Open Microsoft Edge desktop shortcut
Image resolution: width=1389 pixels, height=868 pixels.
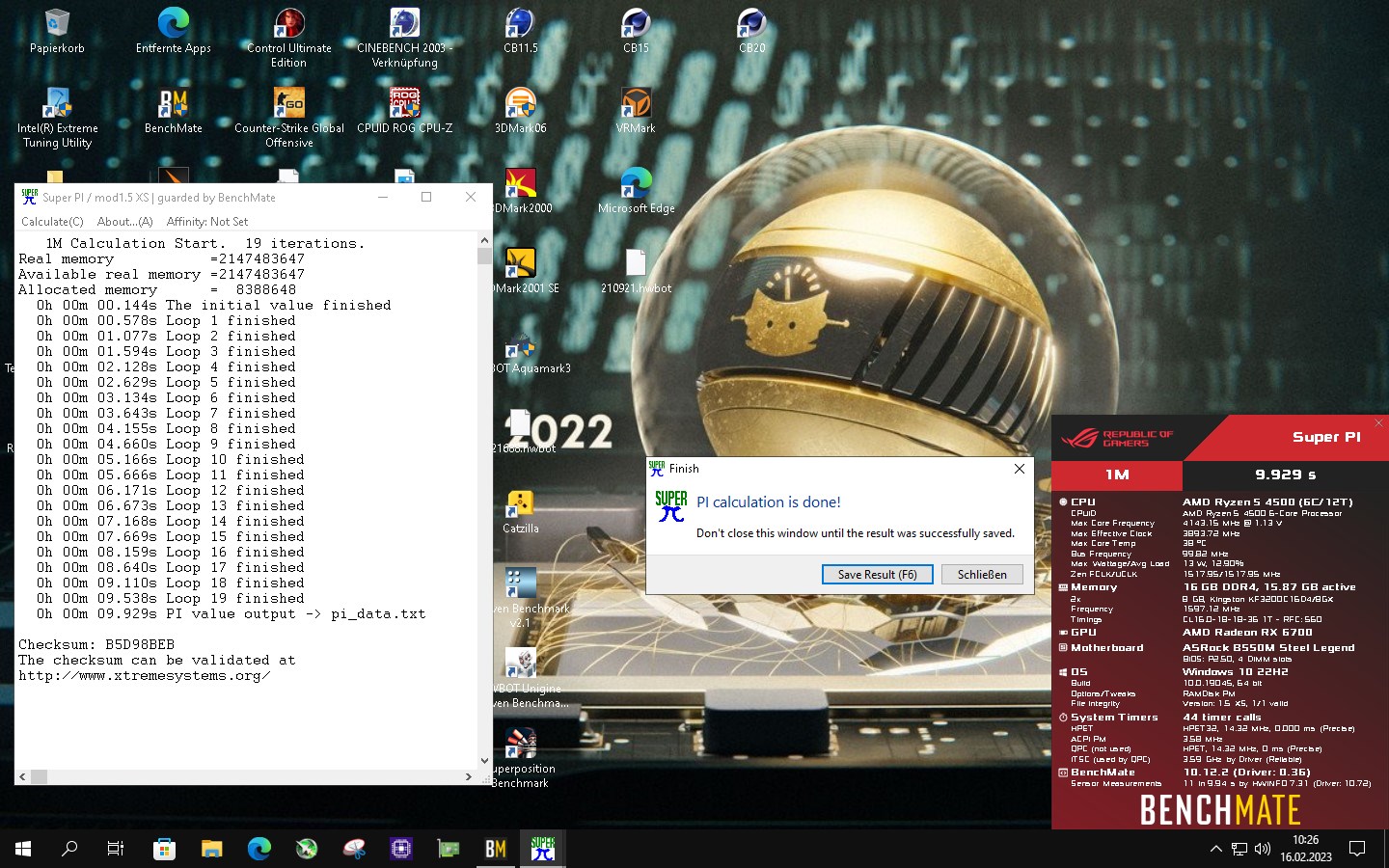pos(636,191)
